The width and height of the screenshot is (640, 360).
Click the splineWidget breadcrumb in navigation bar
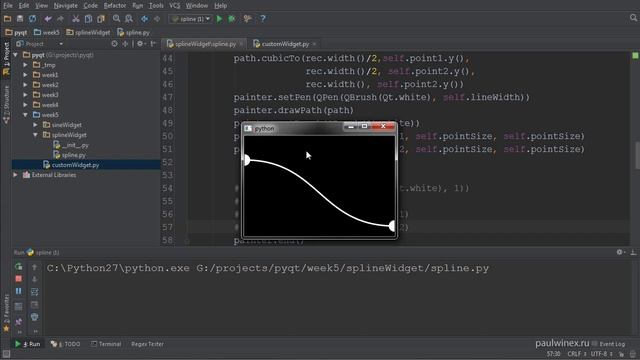click(x=88, y=32)
